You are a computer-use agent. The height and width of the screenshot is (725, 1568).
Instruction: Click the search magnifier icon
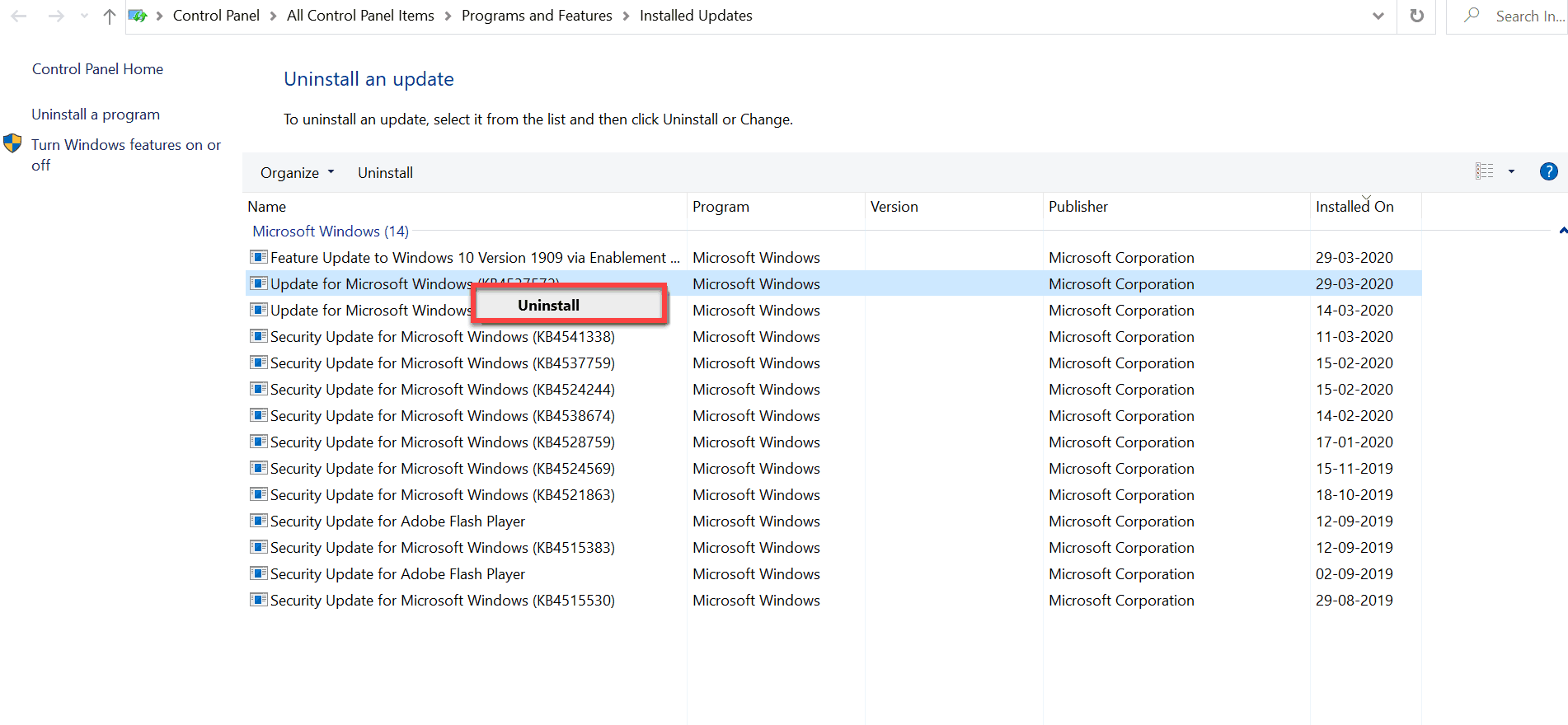pyautogui.click(x=1472, y=16)
